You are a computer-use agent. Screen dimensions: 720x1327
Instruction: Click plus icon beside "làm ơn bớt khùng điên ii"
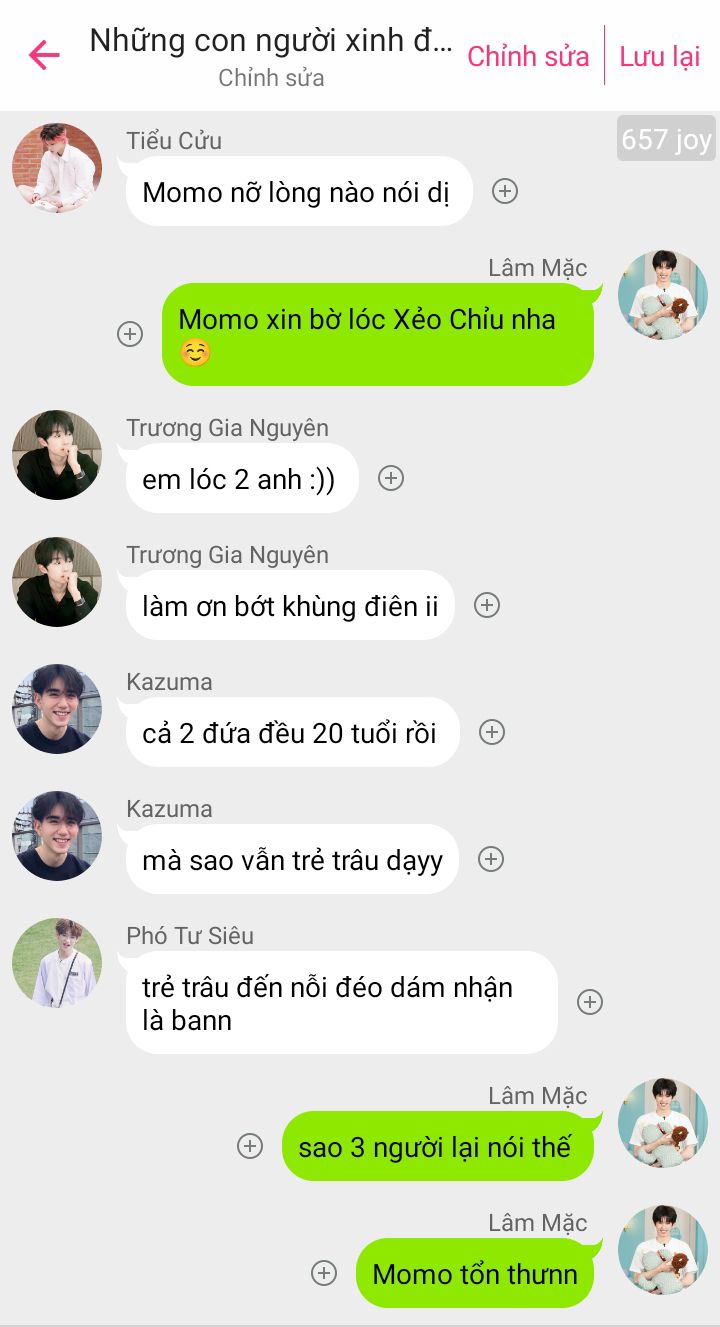coord(487,605)
